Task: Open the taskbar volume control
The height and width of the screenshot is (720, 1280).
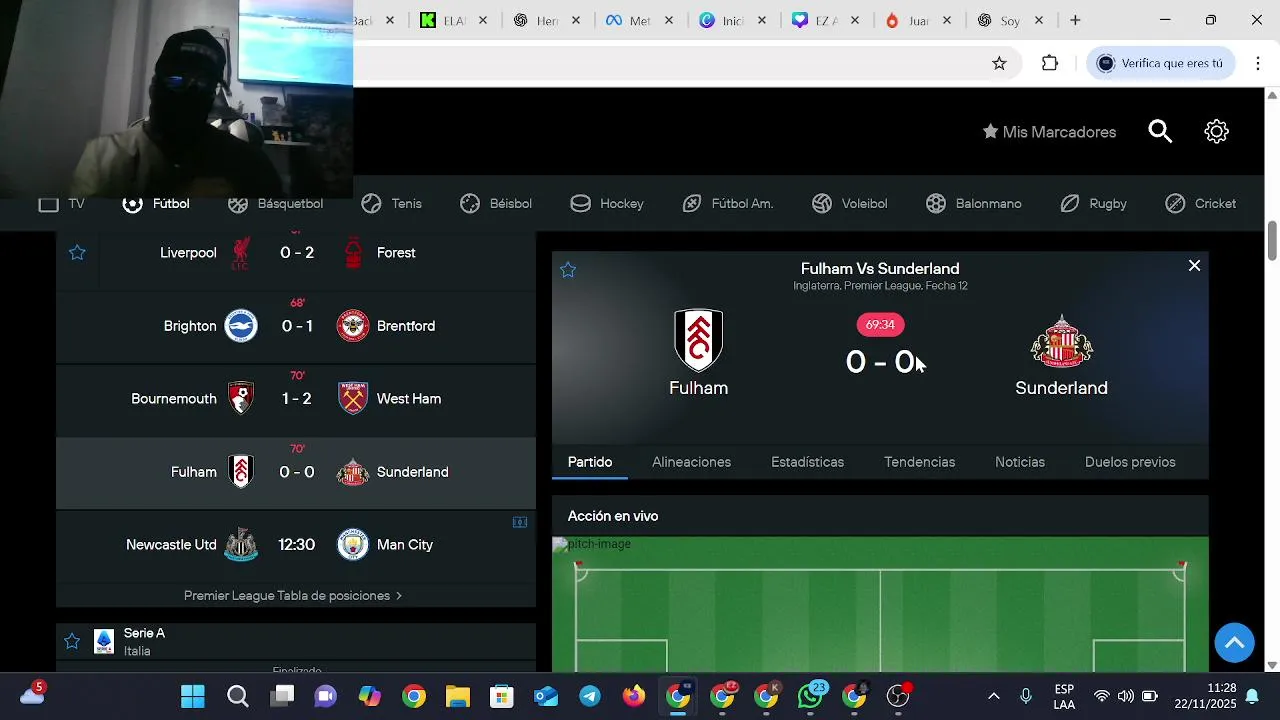Action: 1125,696
